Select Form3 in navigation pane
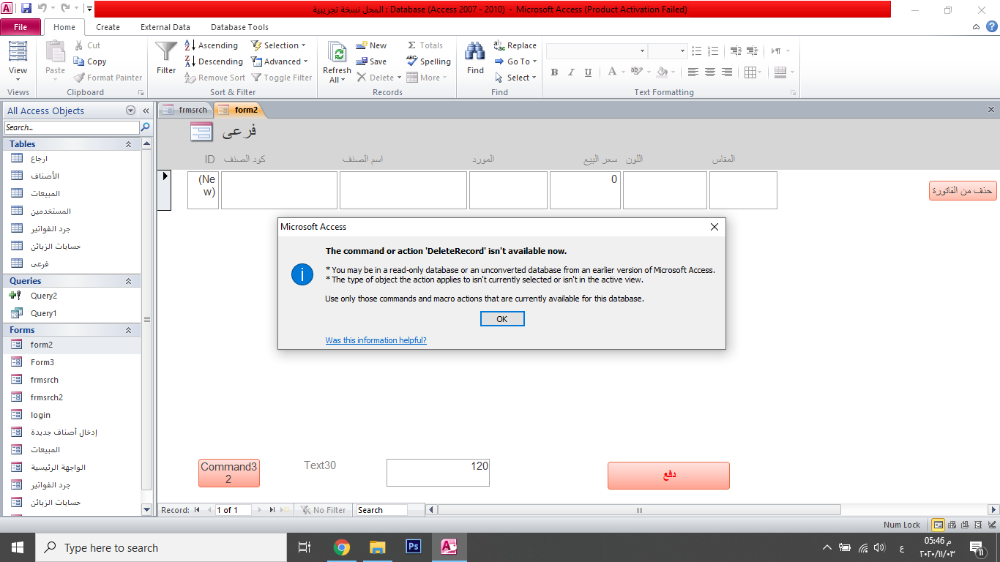The height and width of the screenshot is (562, 1000). tap(42, 362)
